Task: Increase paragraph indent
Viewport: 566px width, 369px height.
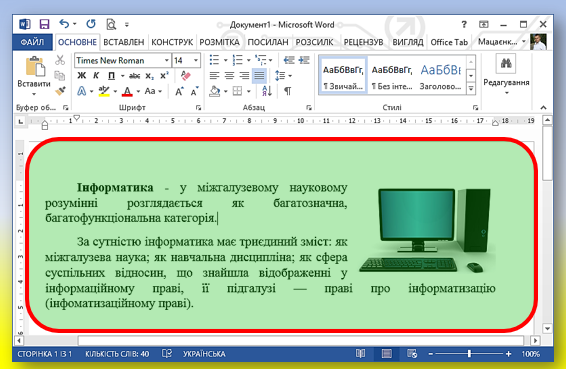Action: (x=304, y=60)
